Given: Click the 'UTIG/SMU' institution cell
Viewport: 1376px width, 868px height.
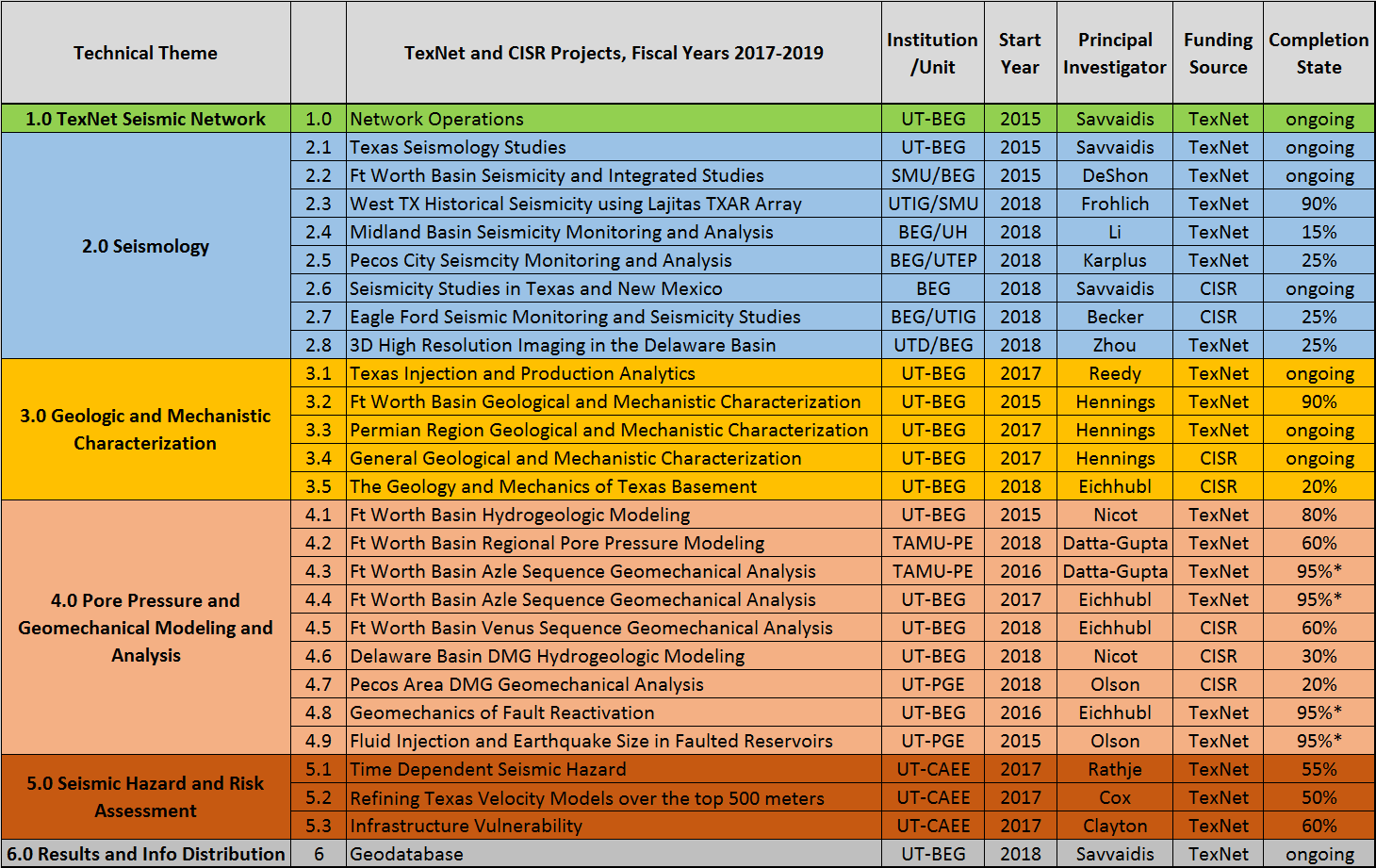Looking at the screenshot, I should tap(933, 204).
